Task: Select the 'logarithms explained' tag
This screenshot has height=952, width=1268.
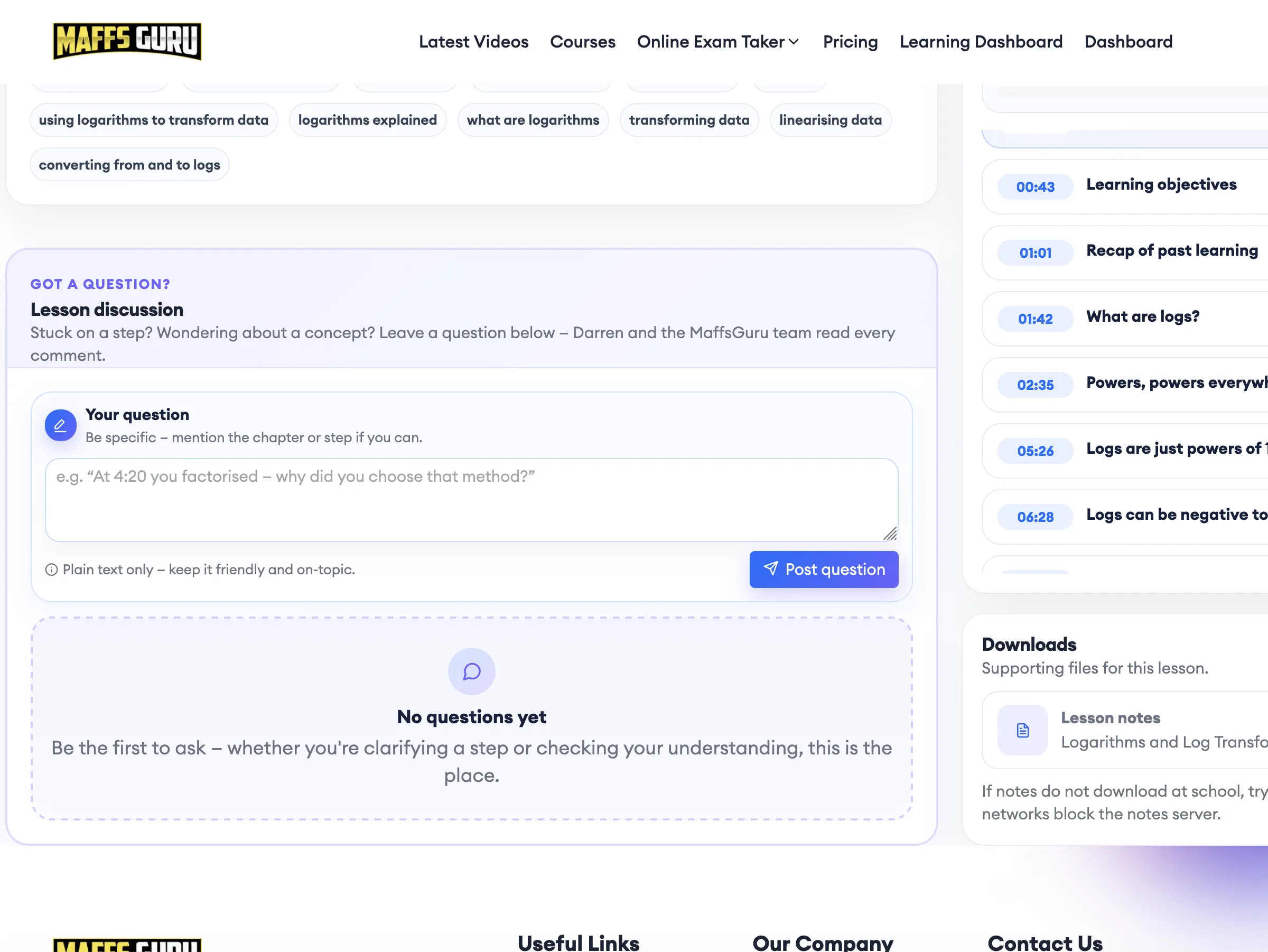Action: tap(367, 120)
